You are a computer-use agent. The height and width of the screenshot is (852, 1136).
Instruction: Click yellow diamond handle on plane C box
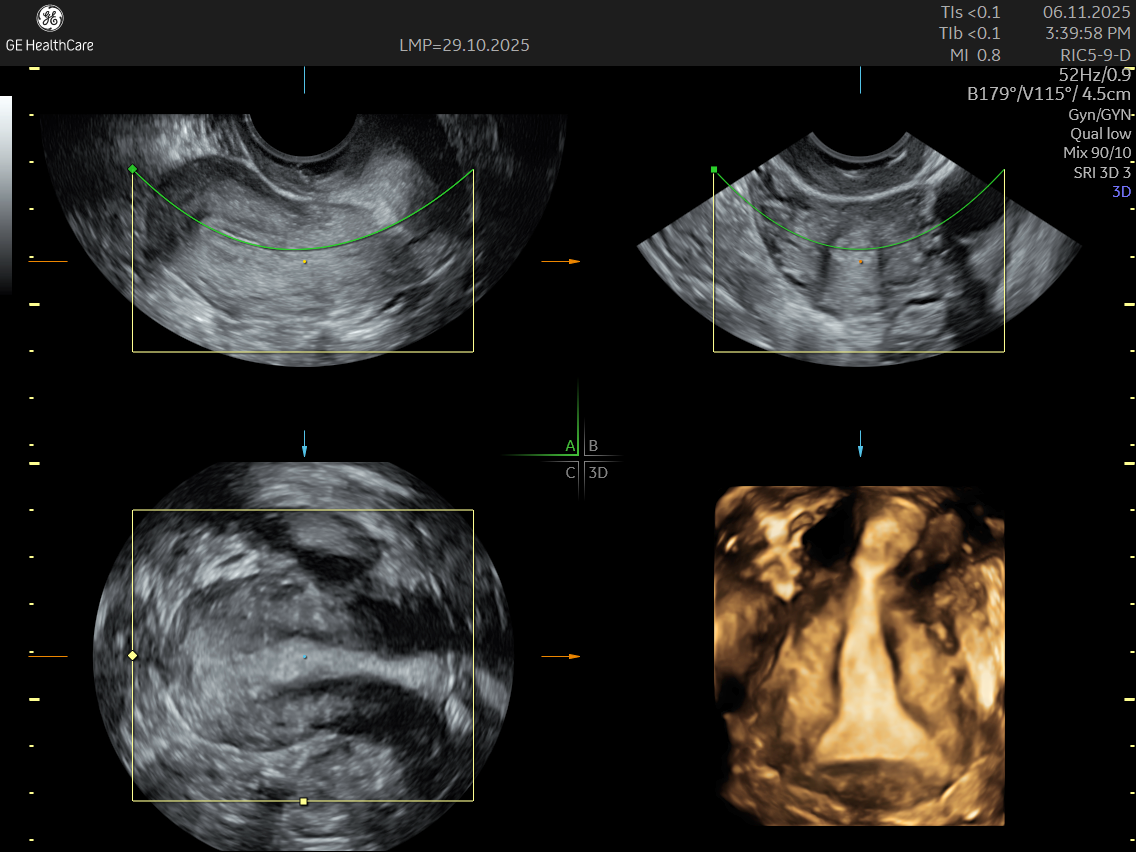click(133, 655)
